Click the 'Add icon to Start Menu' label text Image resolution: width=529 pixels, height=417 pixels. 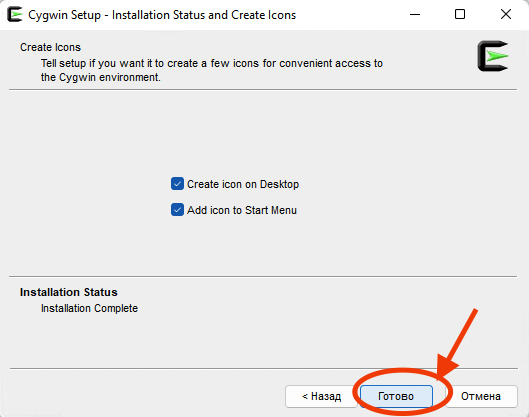[x=242, y=210]
